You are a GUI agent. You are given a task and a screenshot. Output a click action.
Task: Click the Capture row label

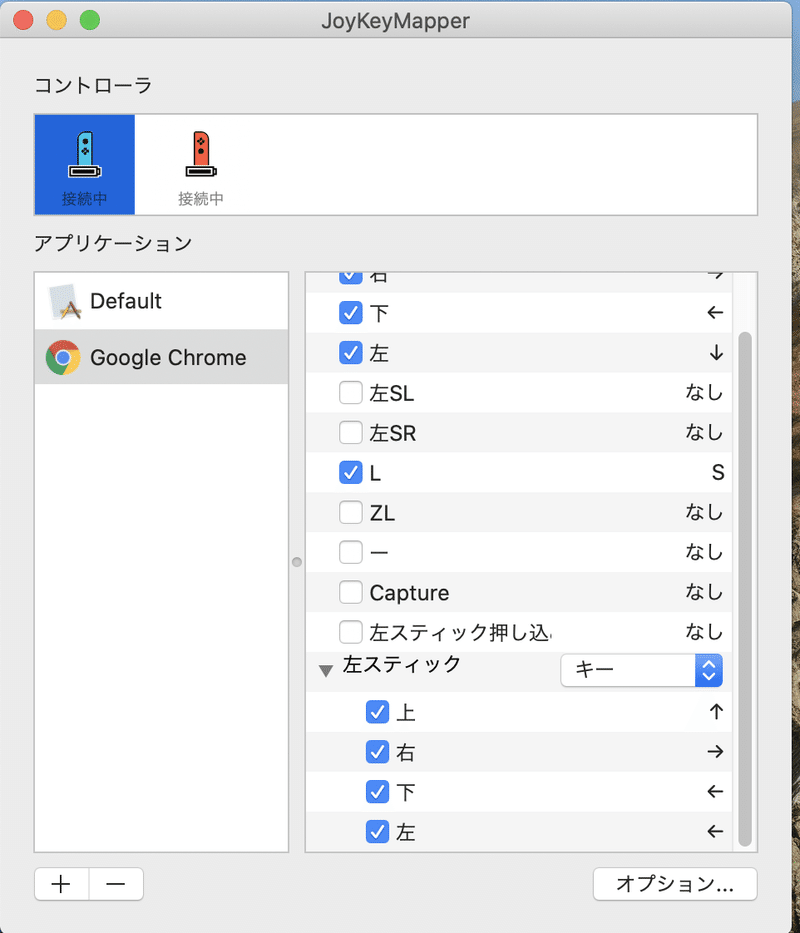pyautogui.click(x=410, y=593)
